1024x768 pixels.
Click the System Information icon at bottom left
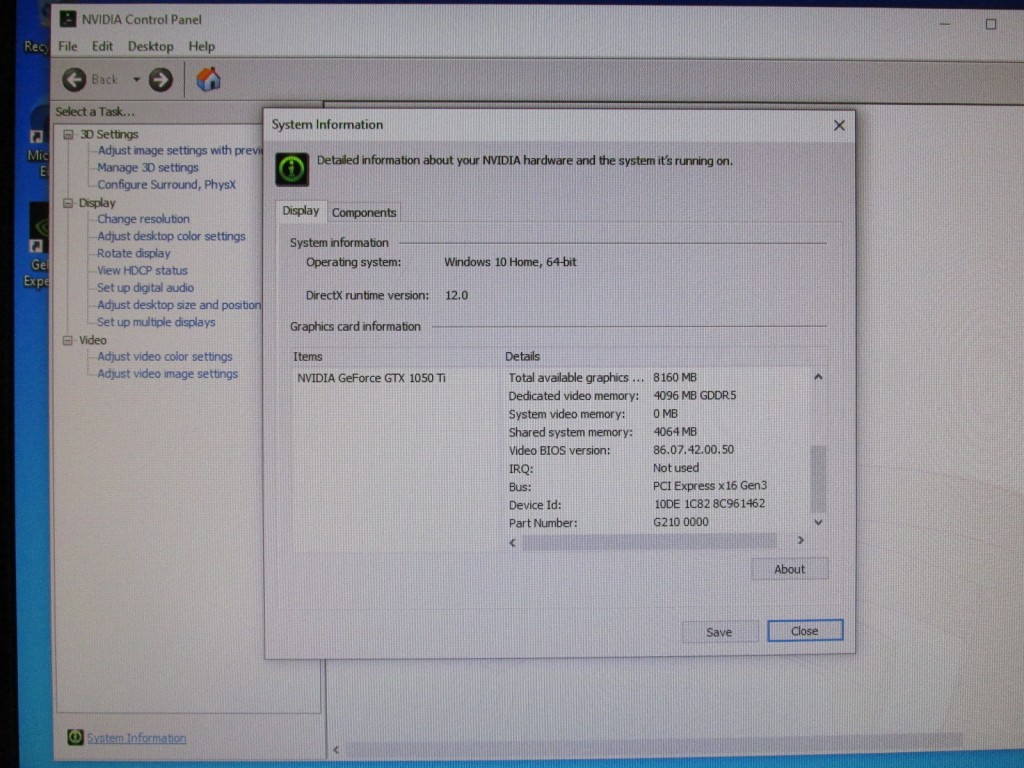(75, 737)
